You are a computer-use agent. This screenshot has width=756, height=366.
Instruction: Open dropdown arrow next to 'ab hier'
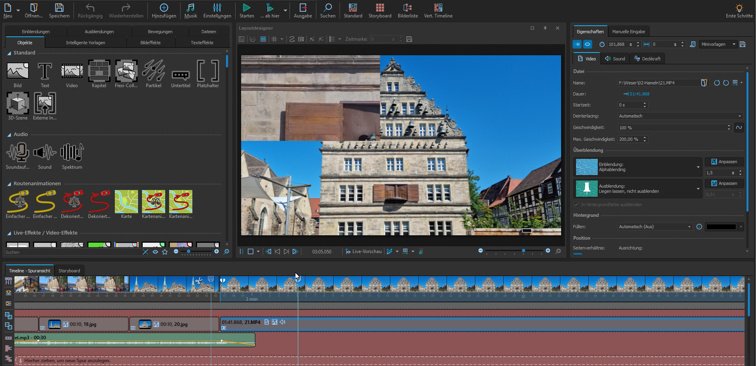285,10
